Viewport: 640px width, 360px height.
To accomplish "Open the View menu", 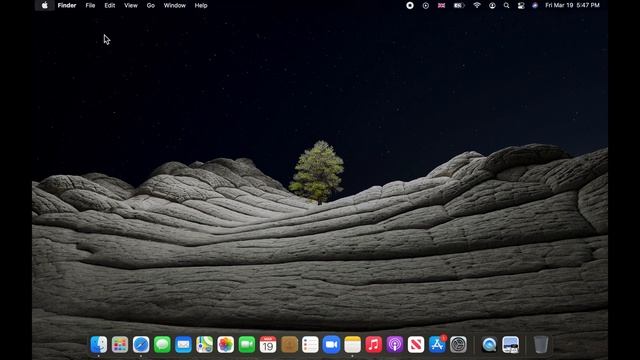I will point(131,5).
